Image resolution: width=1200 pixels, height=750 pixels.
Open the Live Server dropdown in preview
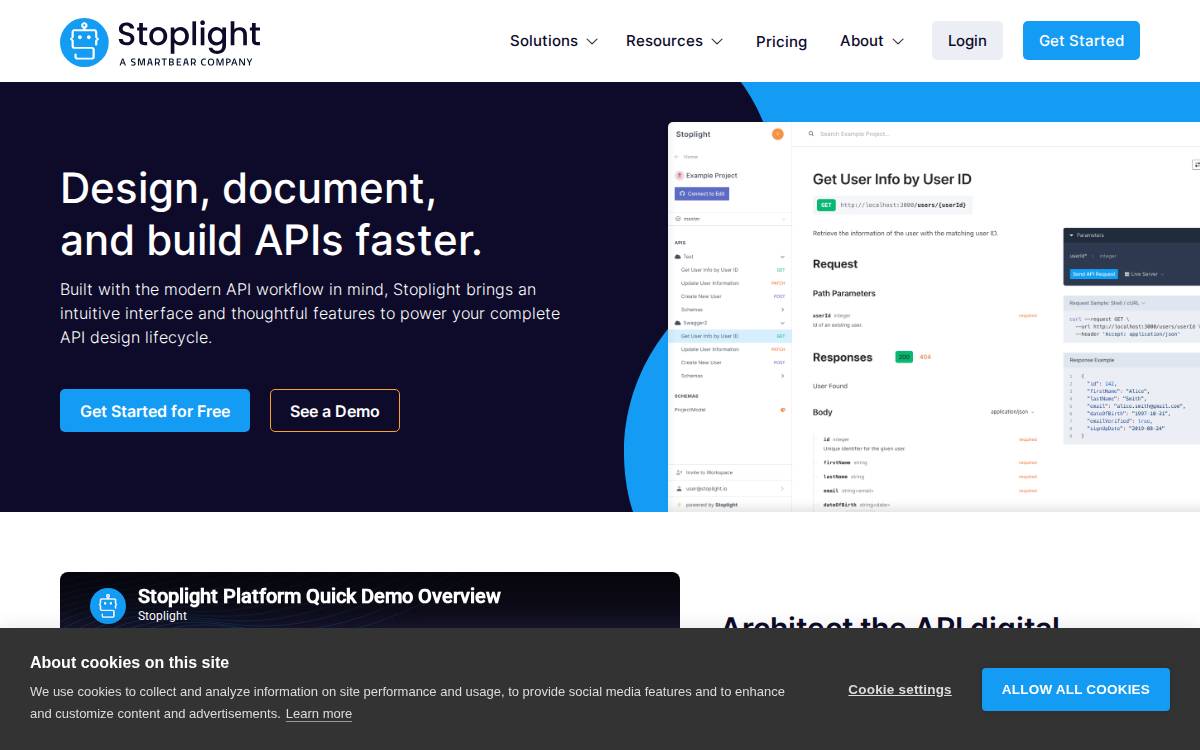(x=1145, y=274)
